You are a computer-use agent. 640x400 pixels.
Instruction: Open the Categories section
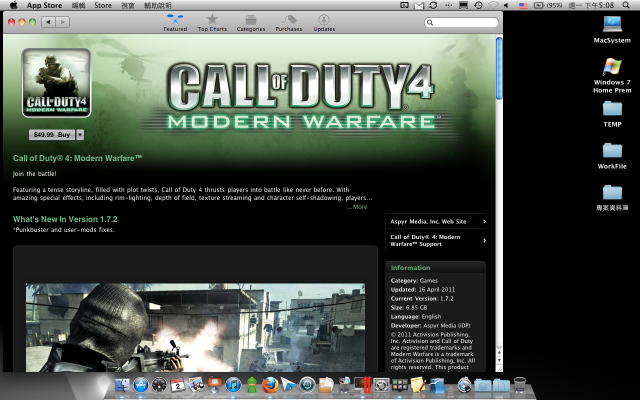point(251,22)
